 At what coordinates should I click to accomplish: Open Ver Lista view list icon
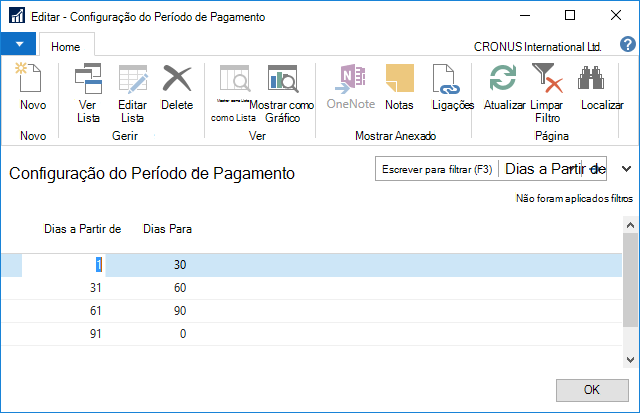pyautogui.click(x=88, y=78)
